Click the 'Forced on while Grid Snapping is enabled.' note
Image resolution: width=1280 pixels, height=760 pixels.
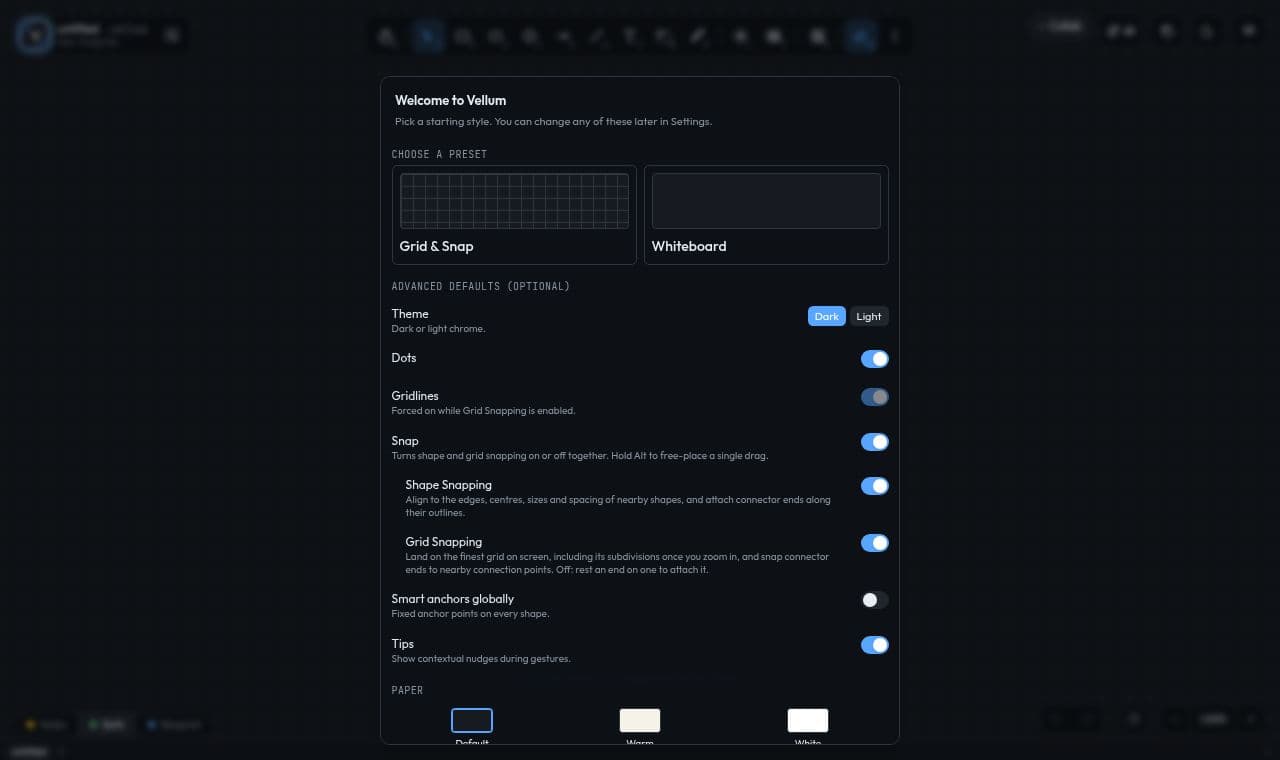tap(483, 411)
